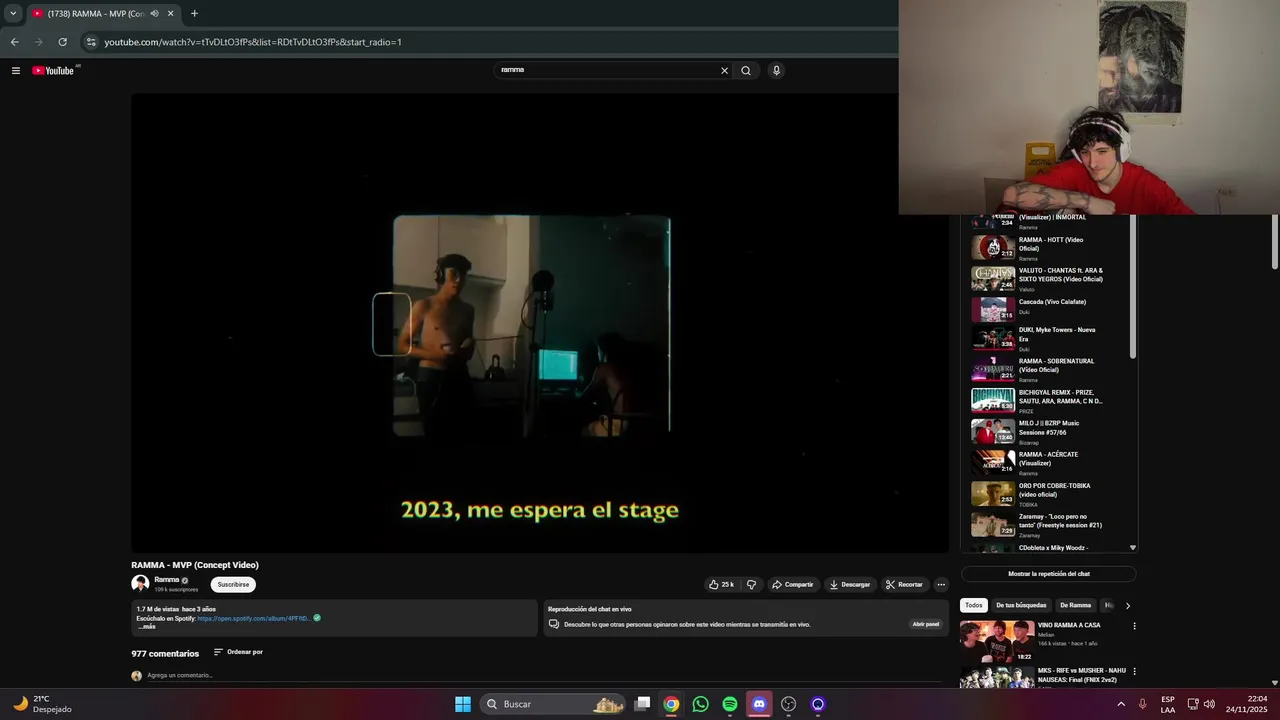Select the De Ramma chip
The height and width of the screenshot is (720, 1280).
click(1075, 605)
